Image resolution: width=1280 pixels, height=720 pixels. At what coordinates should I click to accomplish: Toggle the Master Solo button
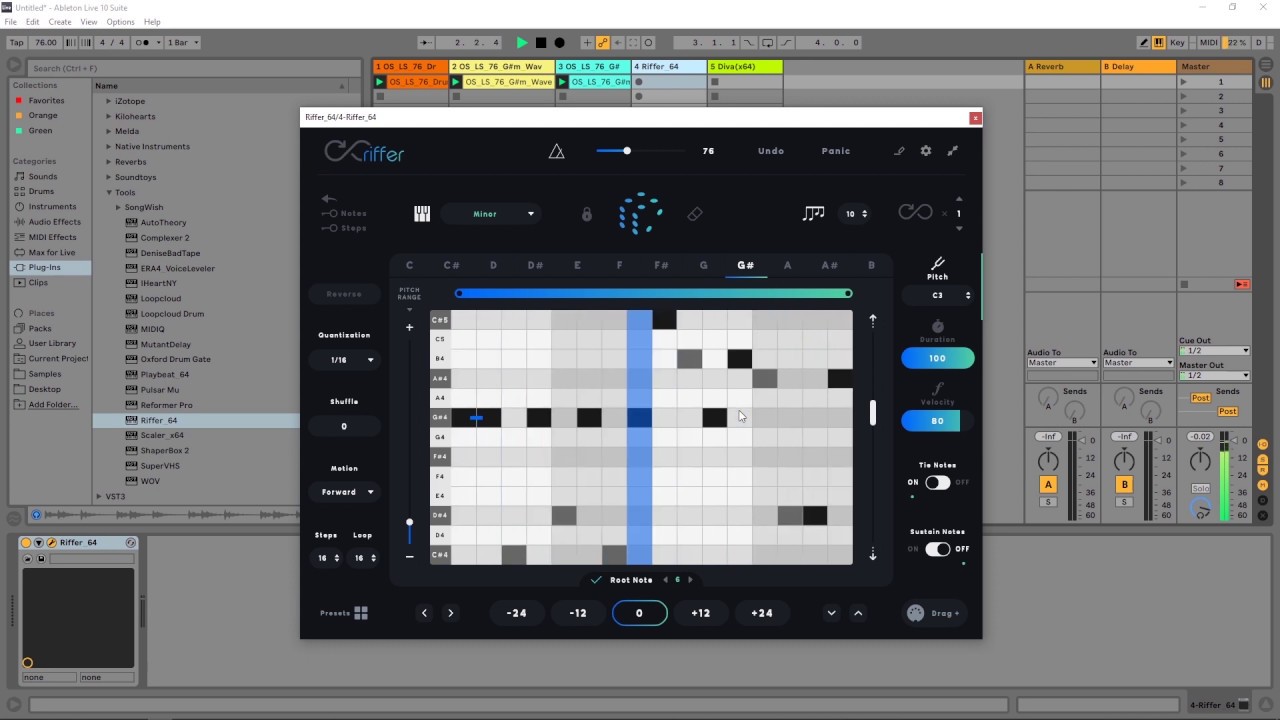(x=1201, y=488)
